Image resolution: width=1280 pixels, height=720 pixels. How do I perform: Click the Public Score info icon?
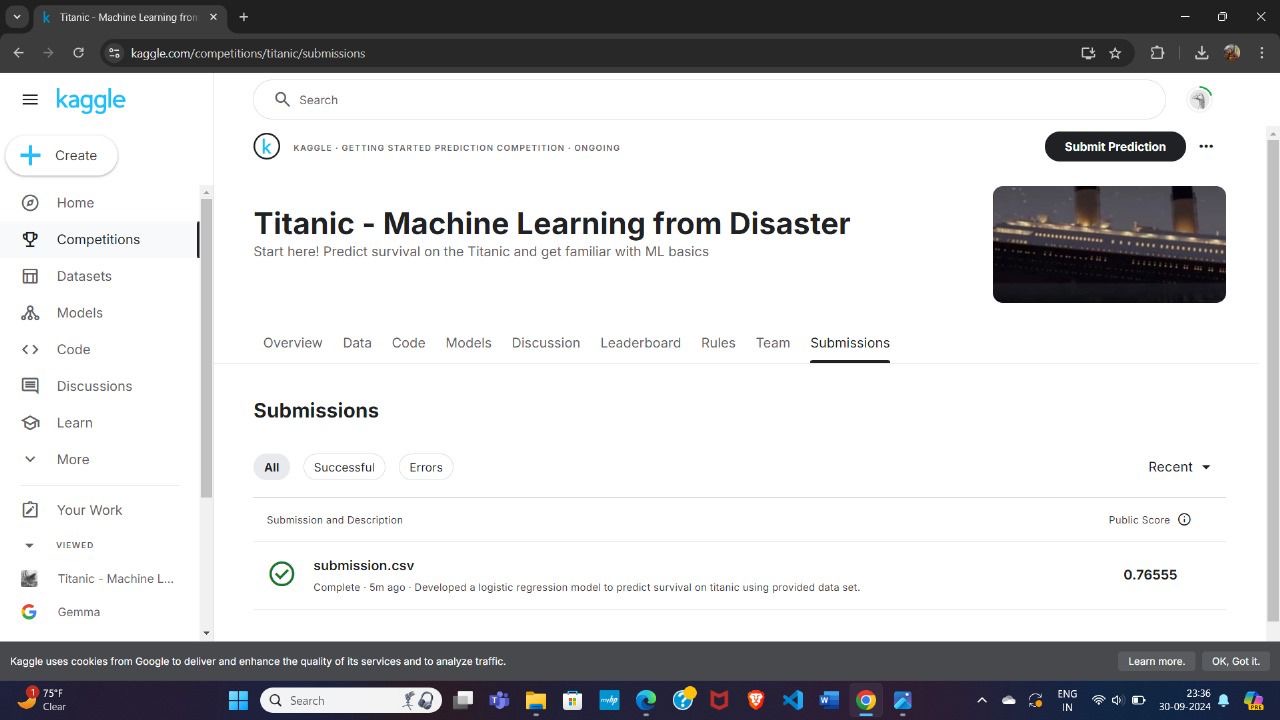tap(1184, 519)
